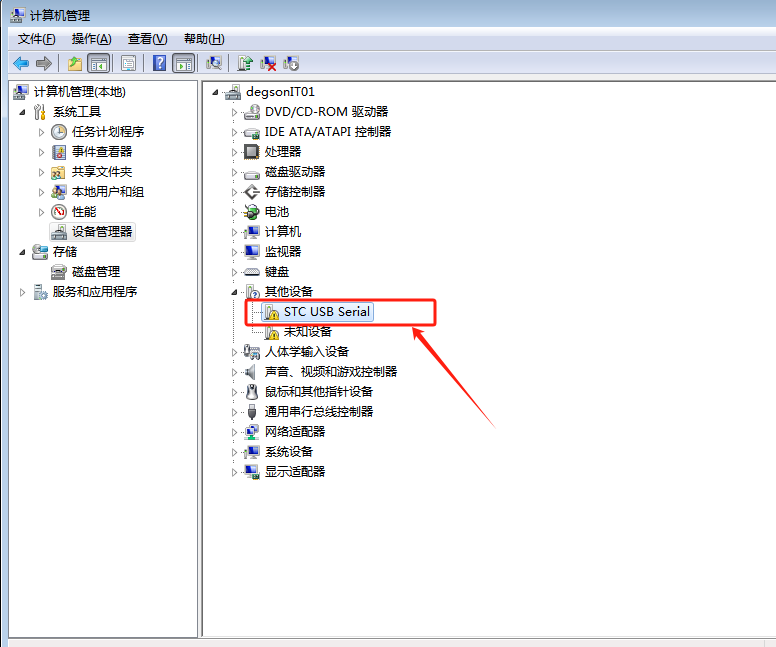Click the gray Forward arrow in toolbar

[44, 63]
